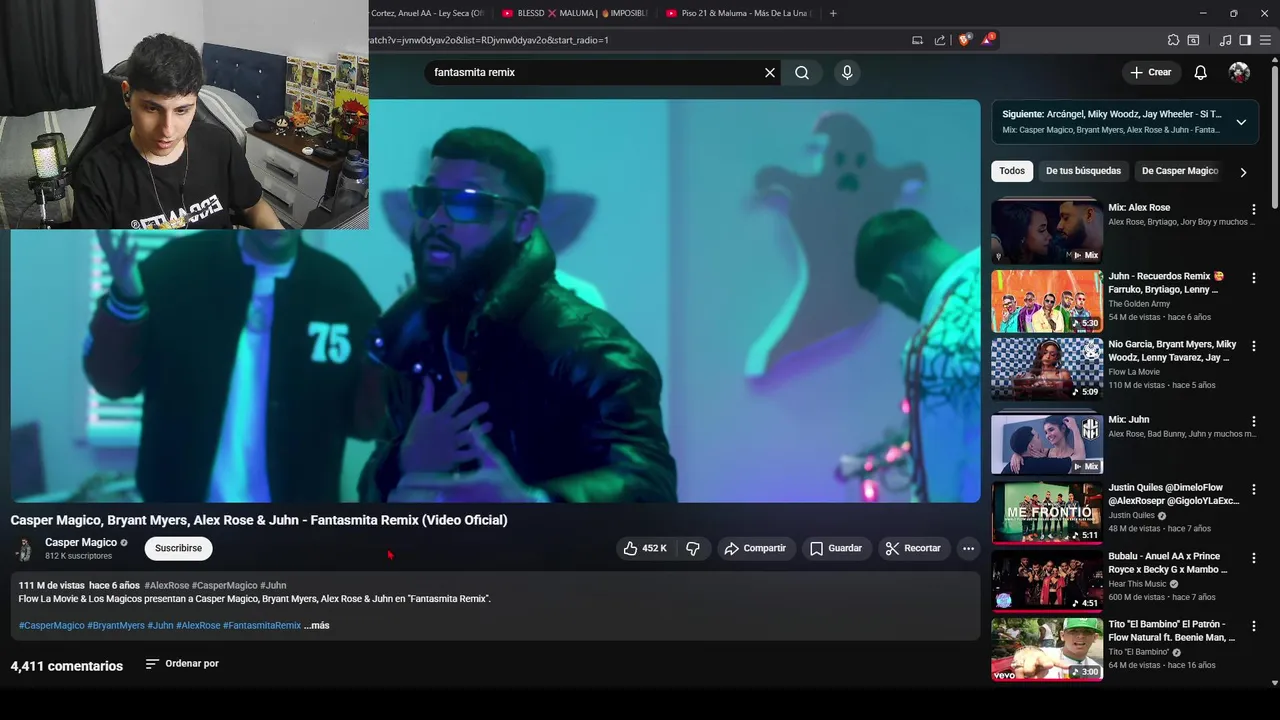Open Brave Rewards triangle icon
The height and width of the screenshot is (720, 1280).
pyautogui.click(x=988, y=40)
